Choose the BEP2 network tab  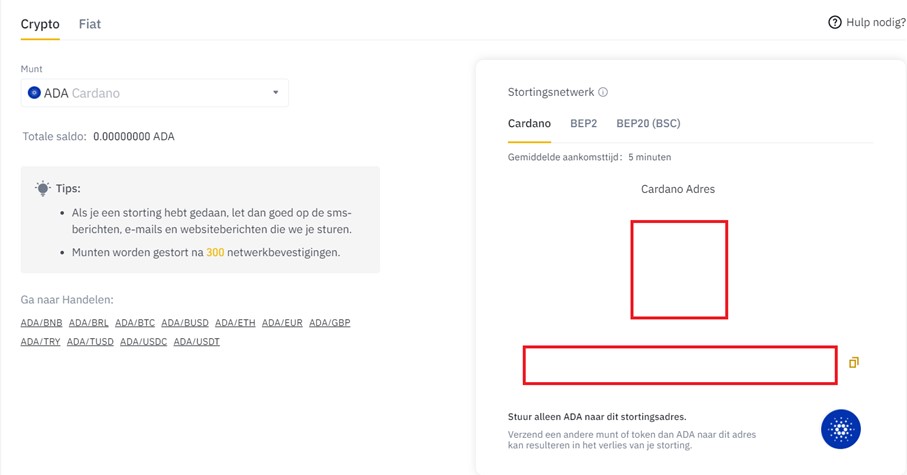[583, 124]
